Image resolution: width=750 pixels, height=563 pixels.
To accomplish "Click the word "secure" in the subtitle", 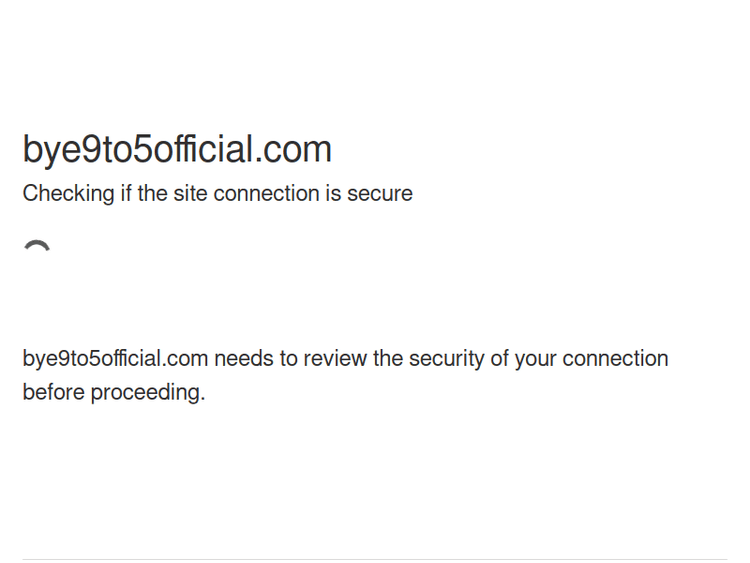I will (379, 193).
